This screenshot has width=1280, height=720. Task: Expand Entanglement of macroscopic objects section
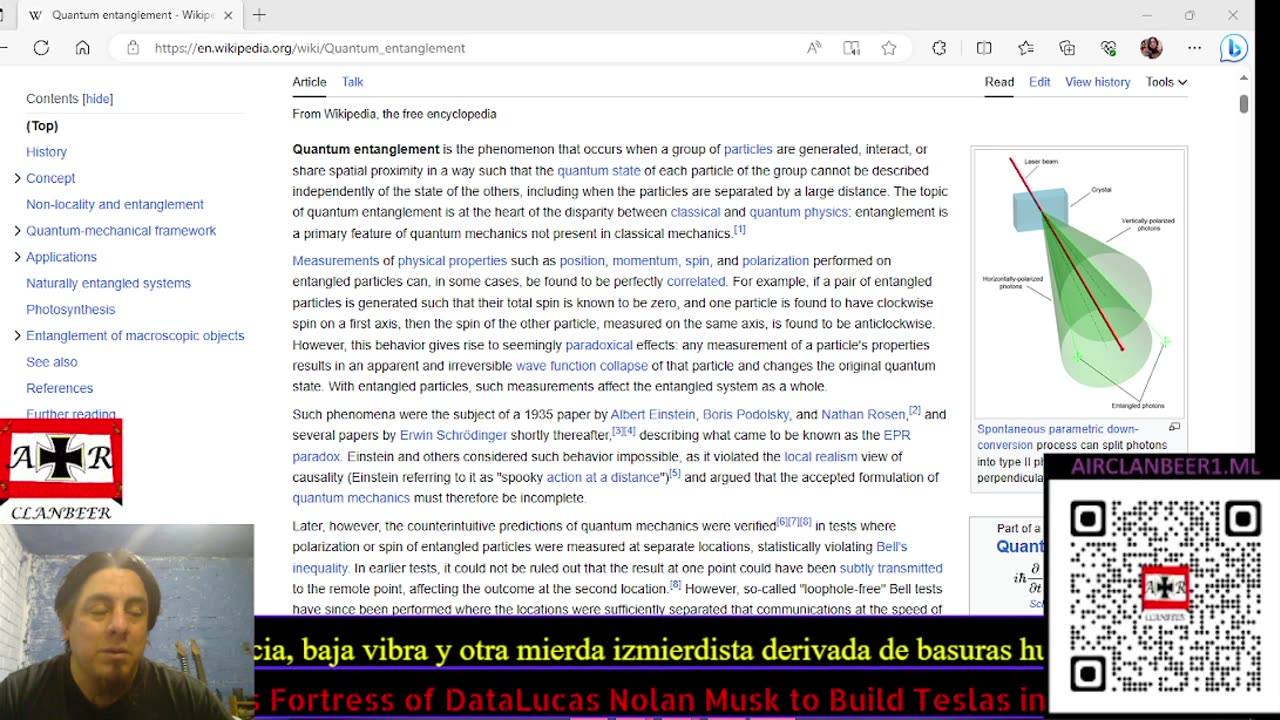(x=17, y=336)
